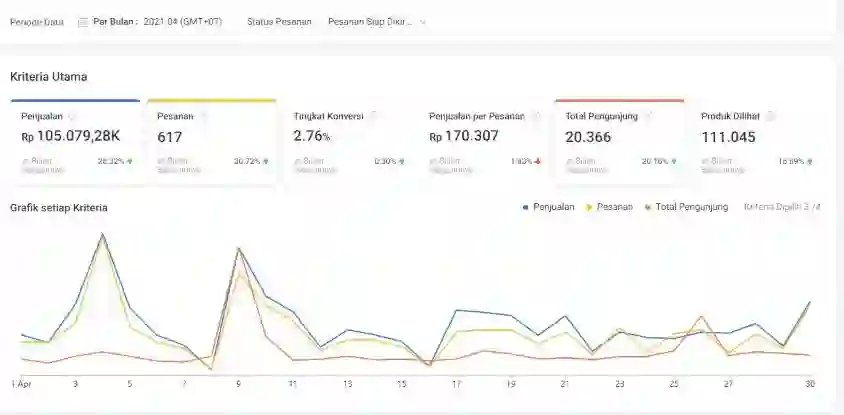Screen dimensions: 844x415
Task: Click the 25 axis label on the chart
Action: 674,384
